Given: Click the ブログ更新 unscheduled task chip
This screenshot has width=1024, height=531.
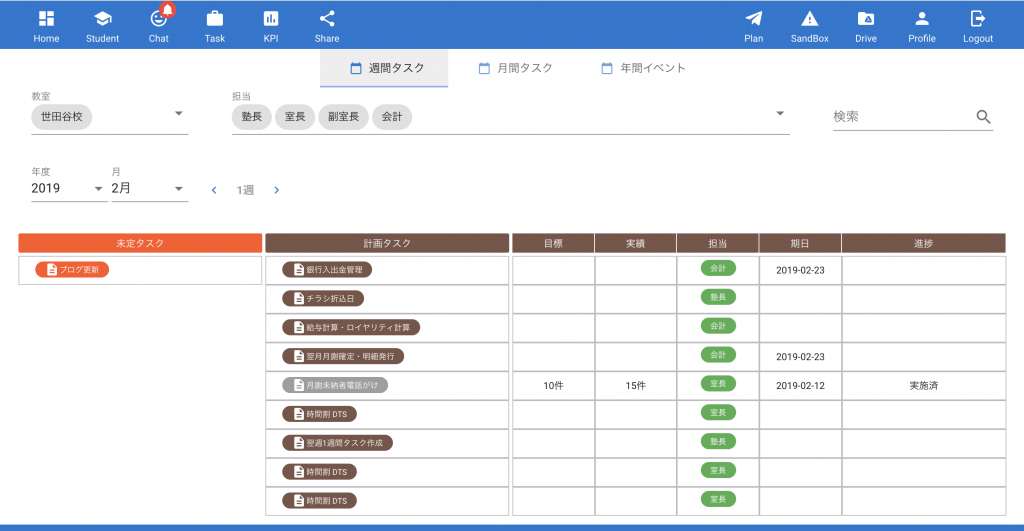Looking at the screenshot, I should 72,270.
